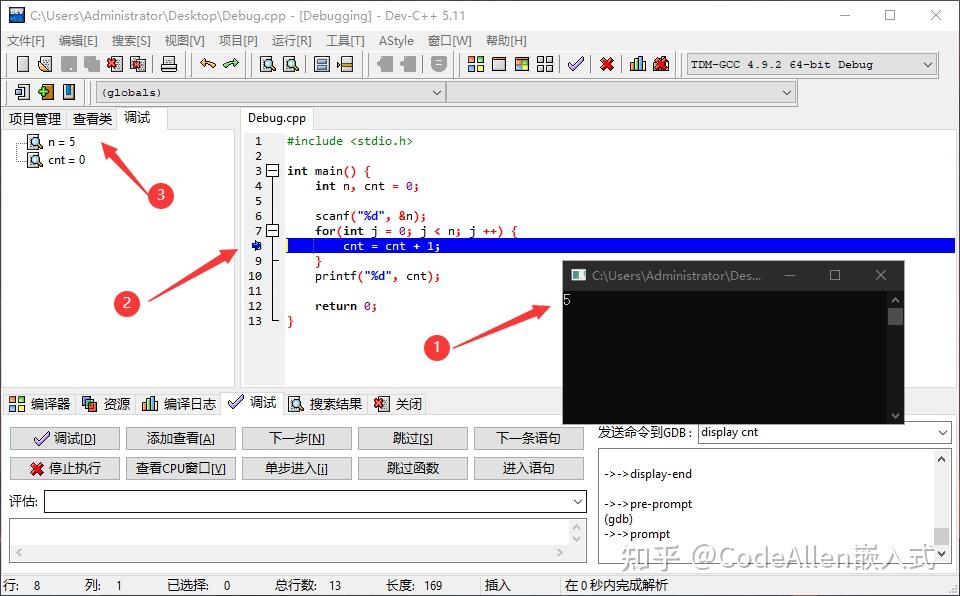Create a new source file
This screenshot has height=596, width=960.
click(x=22, y=64)
